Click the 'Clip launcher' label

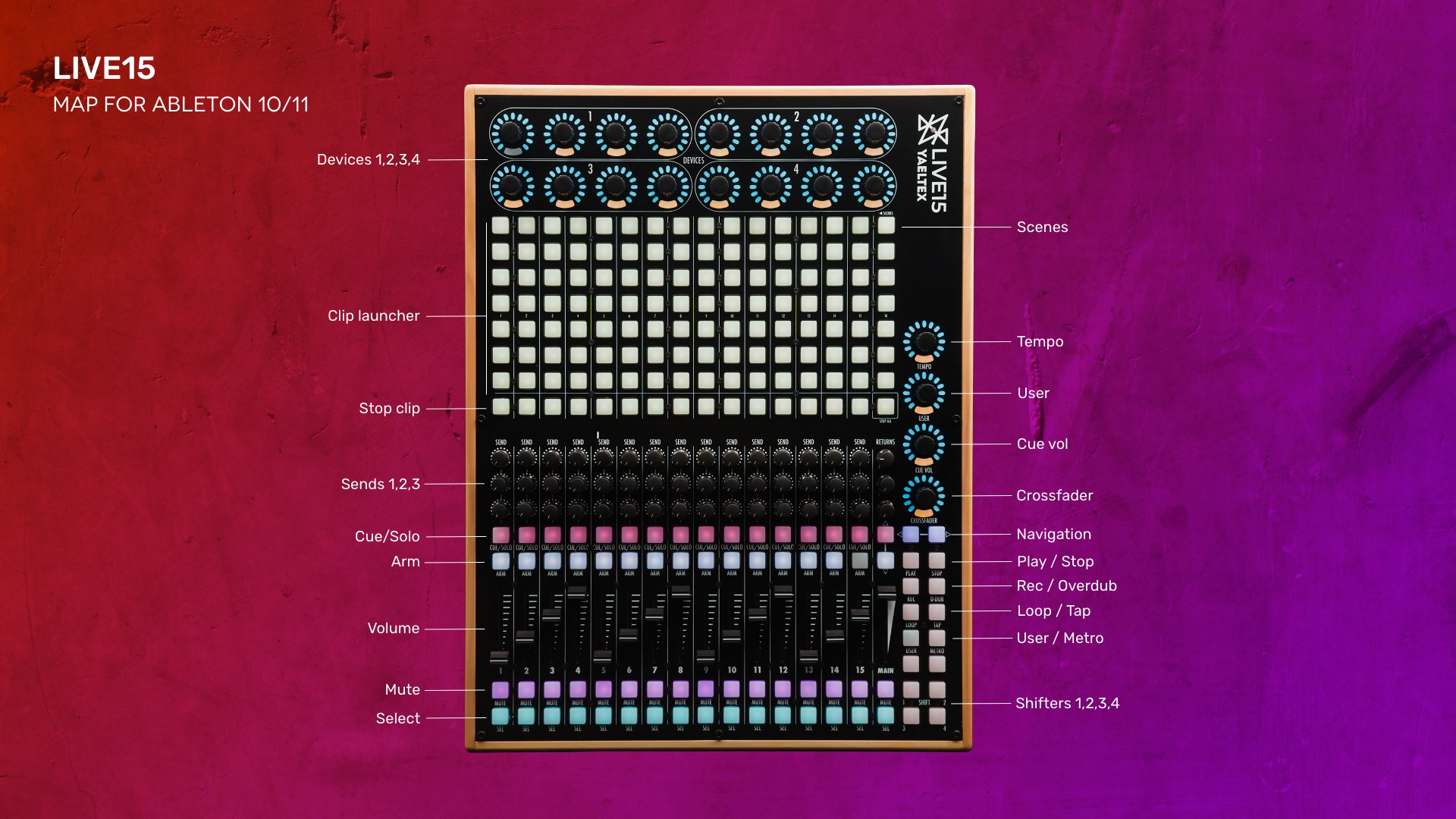(x=373, y=315)
